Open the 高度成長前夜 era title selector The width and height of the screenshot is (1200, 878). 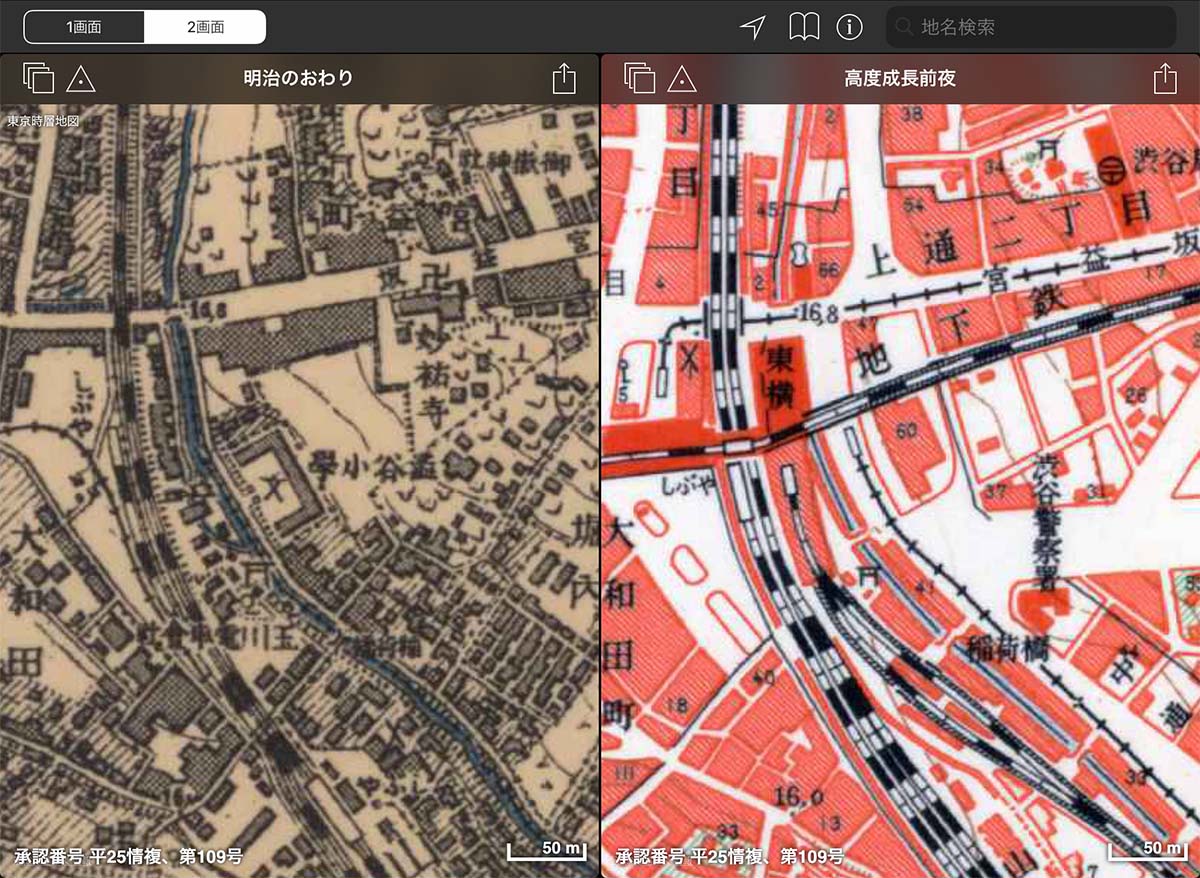tap(900, 78)
